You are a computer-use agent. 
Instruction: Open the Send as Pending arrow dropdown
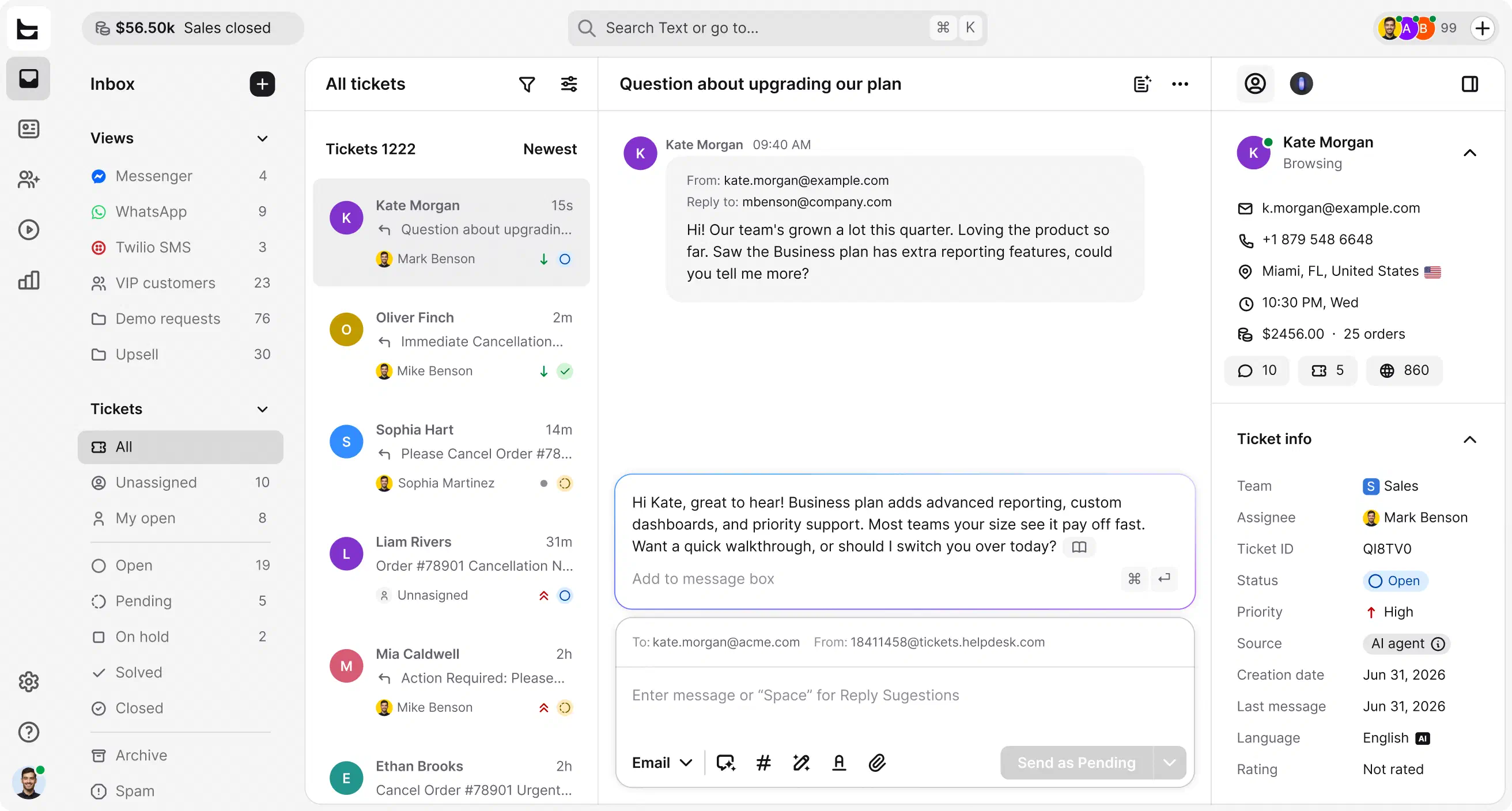point(1169,763)
